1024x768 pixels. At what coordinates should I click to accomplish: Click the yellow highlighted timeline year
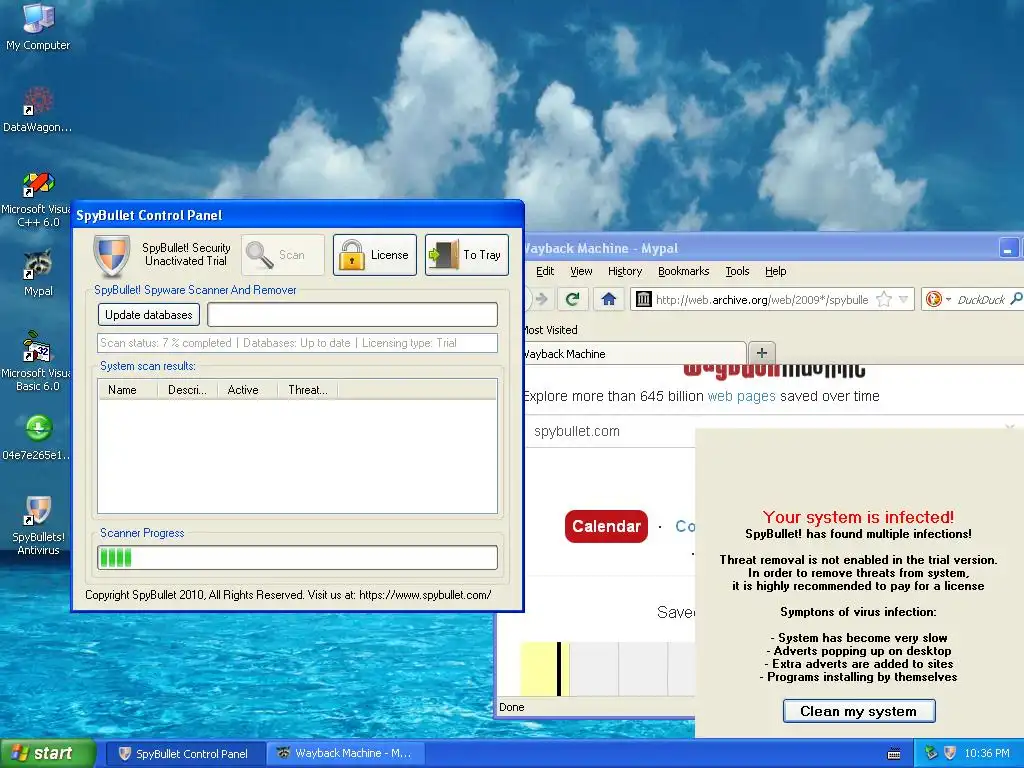point(545,669)
